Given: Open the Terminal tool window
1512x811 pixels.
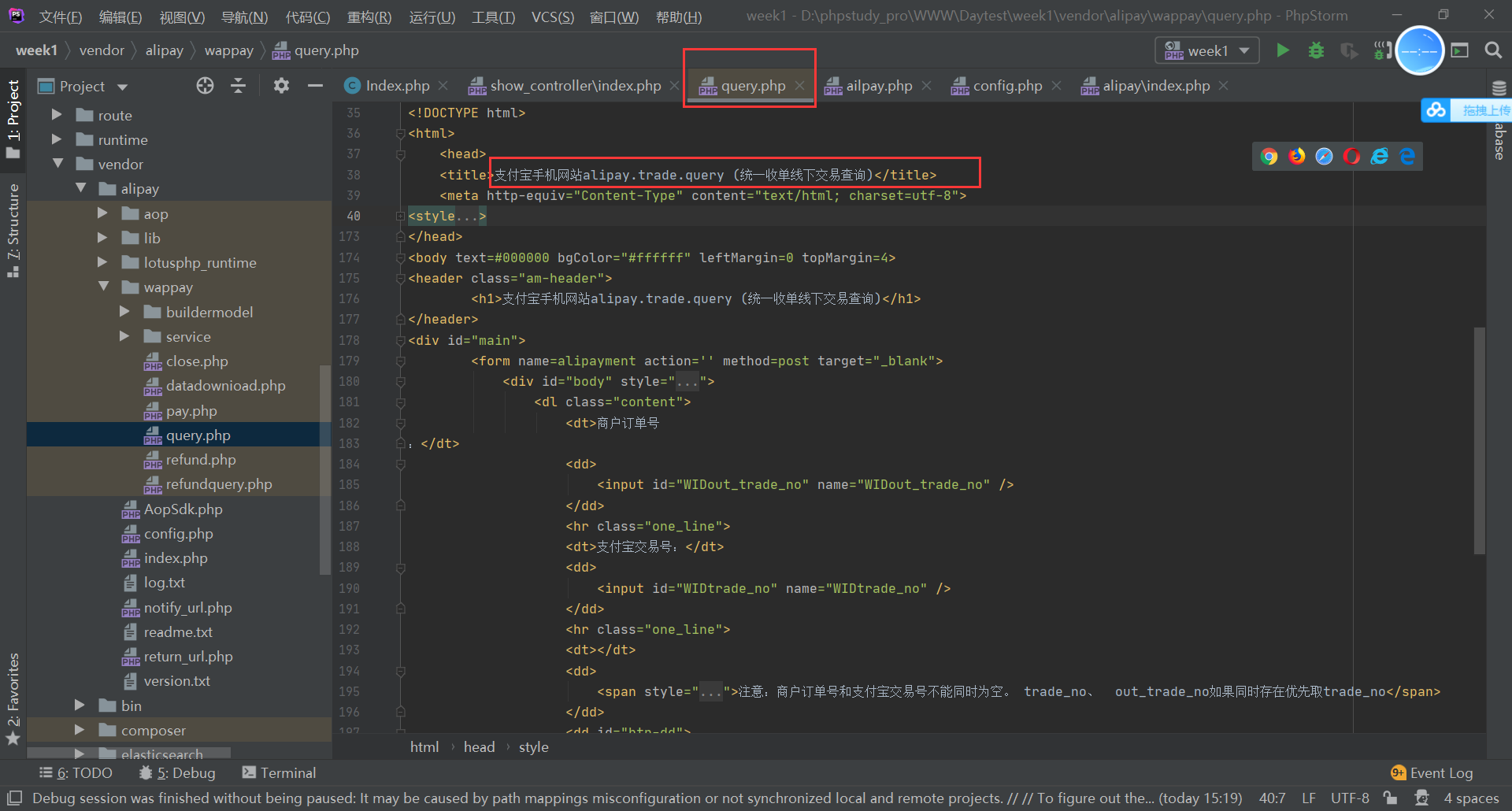Looking at the screenshot, I should point(279,773).
